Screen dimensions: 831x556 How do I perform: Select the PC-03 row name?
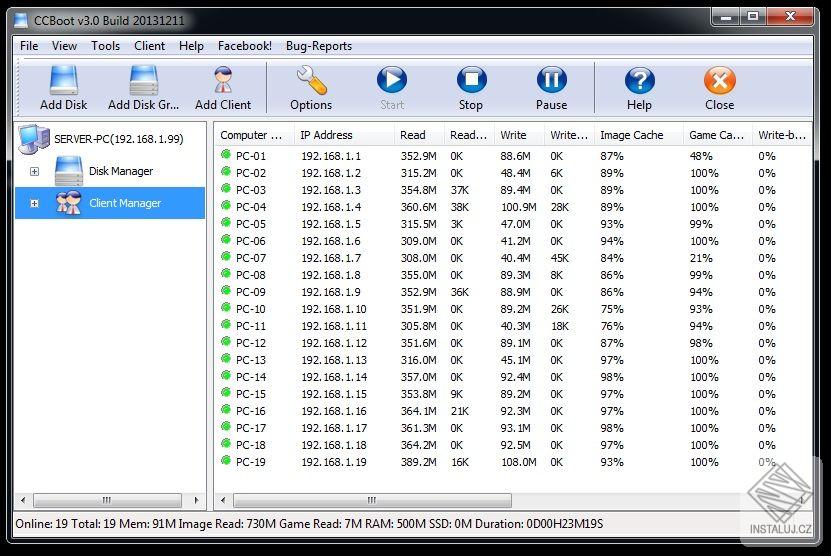pyautogui.click(x=251, y=190)
